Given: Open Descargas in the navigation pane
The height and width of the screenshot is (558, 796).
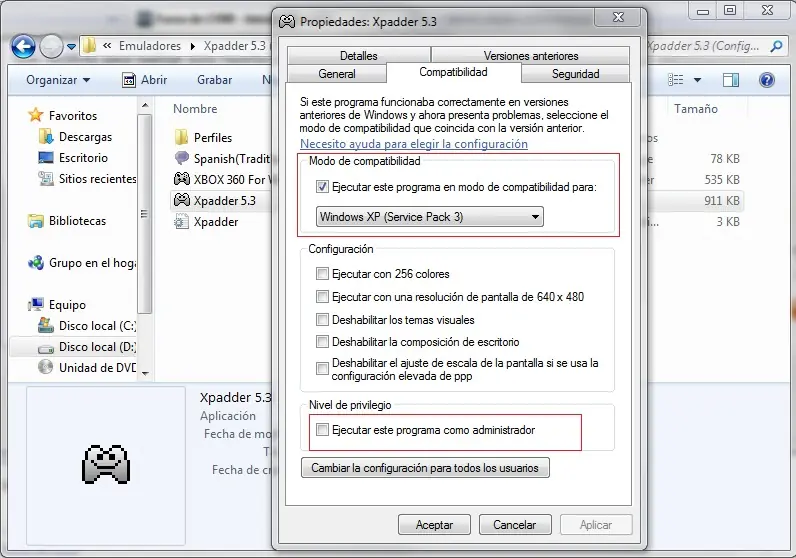Looking at the screenshot, I should [85, 137].
